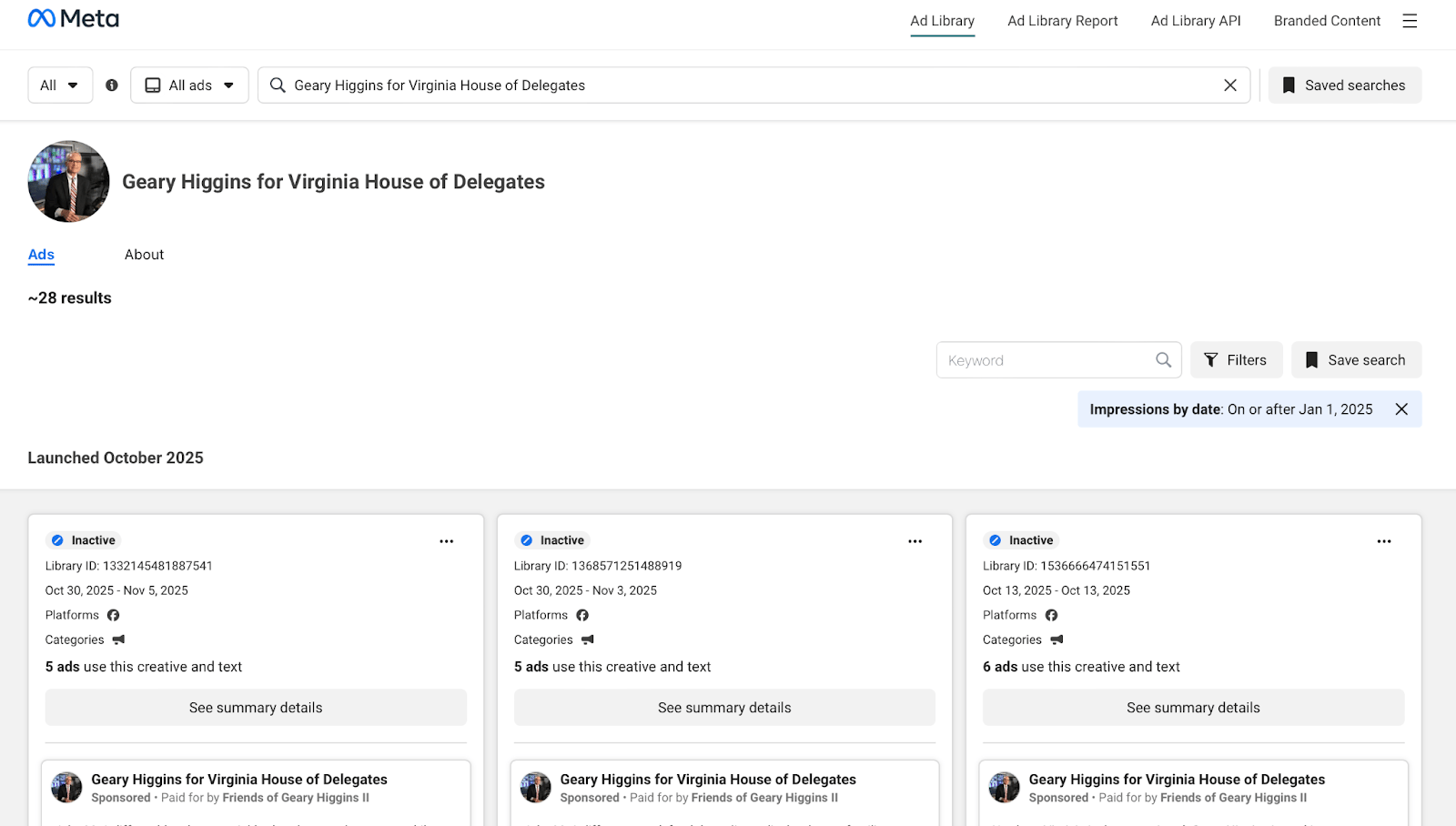Open three-dot menu on first ad card
The width and height of the screenshot is (1456, 826).
coord(446,541)
